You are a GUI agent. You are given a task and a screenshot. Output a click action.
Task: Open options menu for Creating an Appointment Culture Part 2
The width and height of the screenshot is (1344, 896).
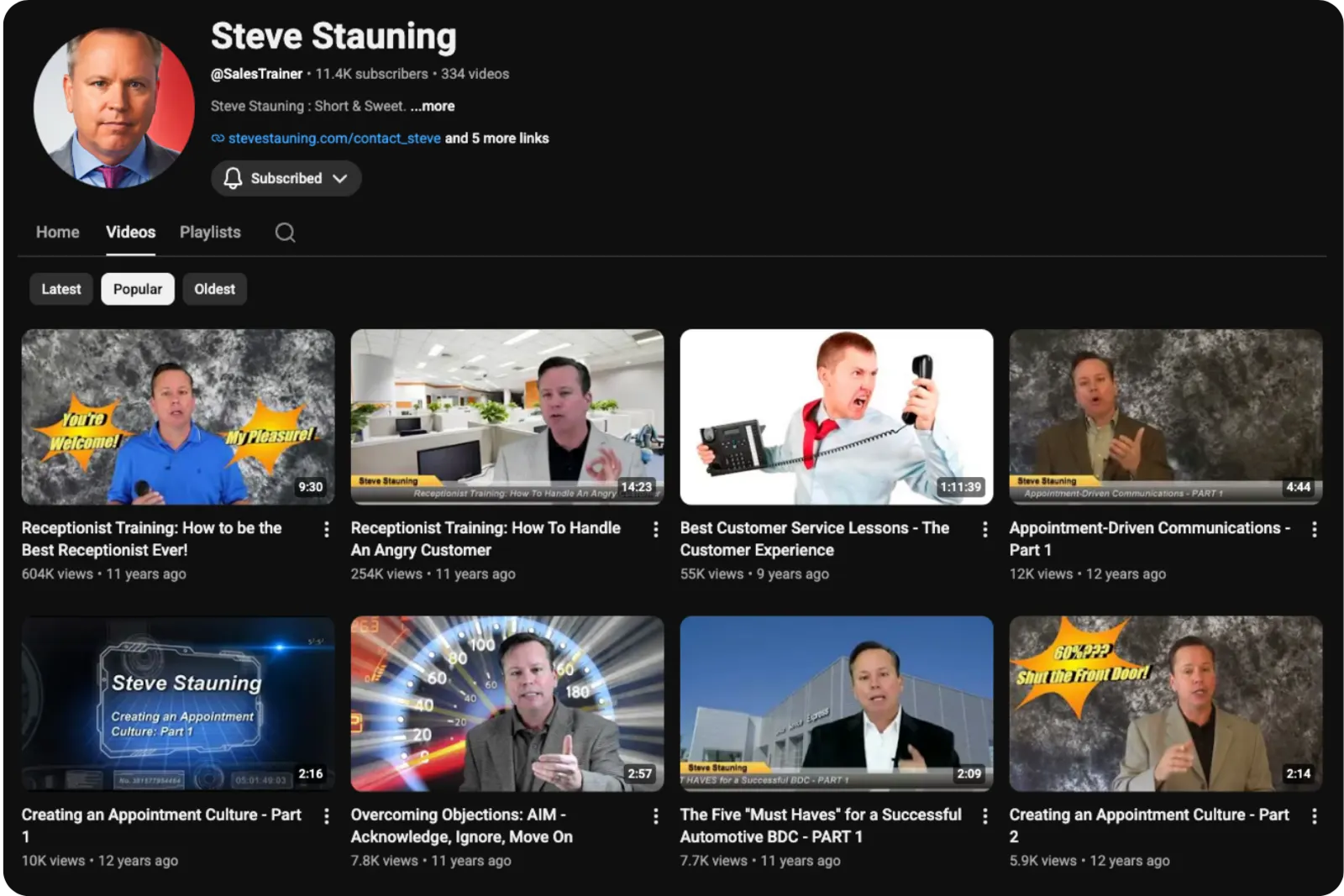coord(1315,816)
